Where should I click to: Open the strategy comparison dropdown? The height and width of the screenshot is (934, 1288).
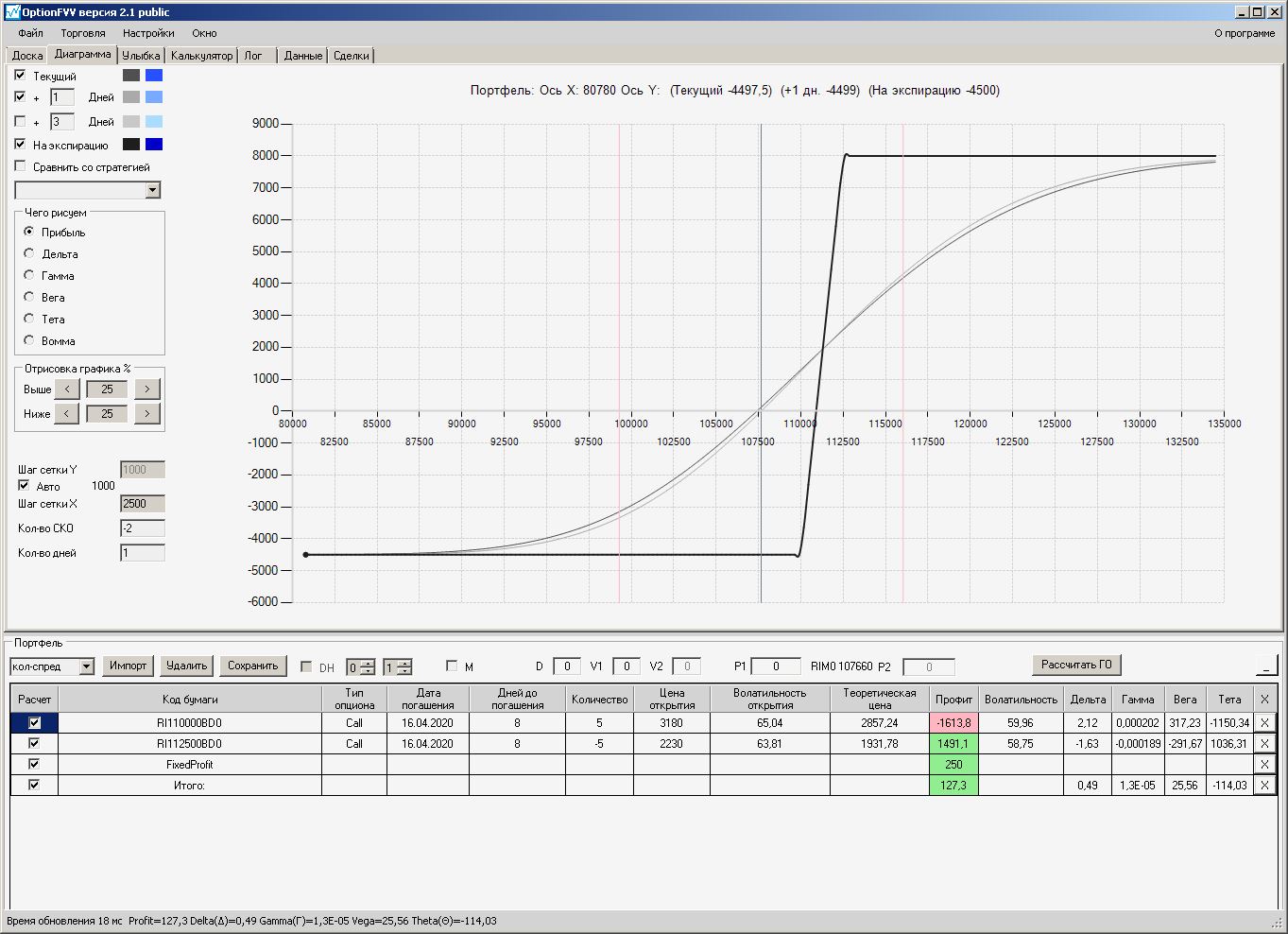153,190
